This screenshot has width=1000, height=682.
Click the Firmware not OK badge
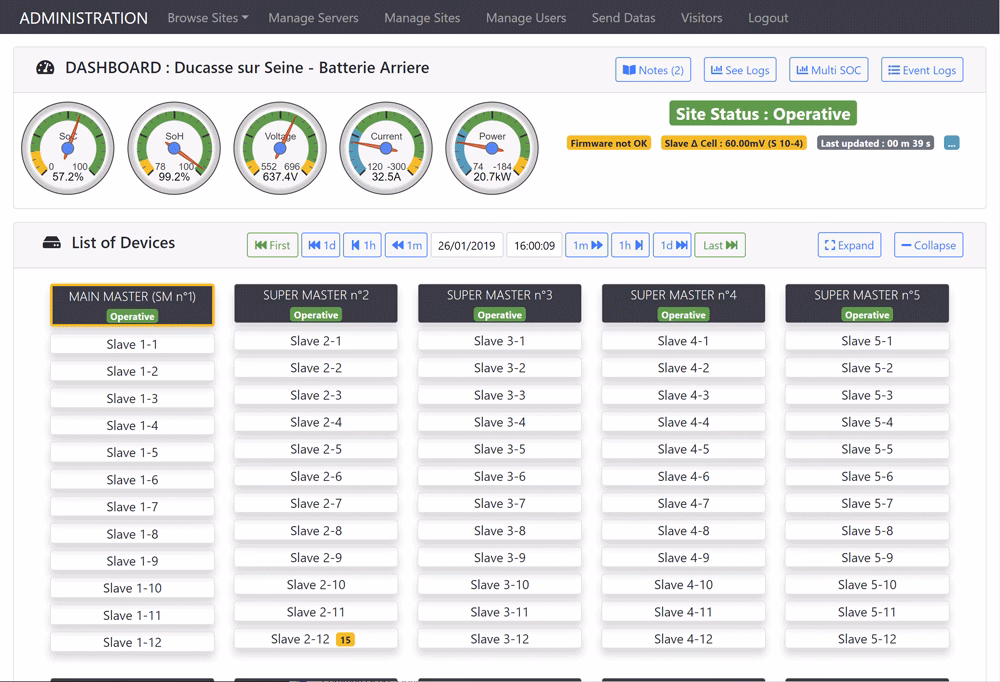[609, 143]
